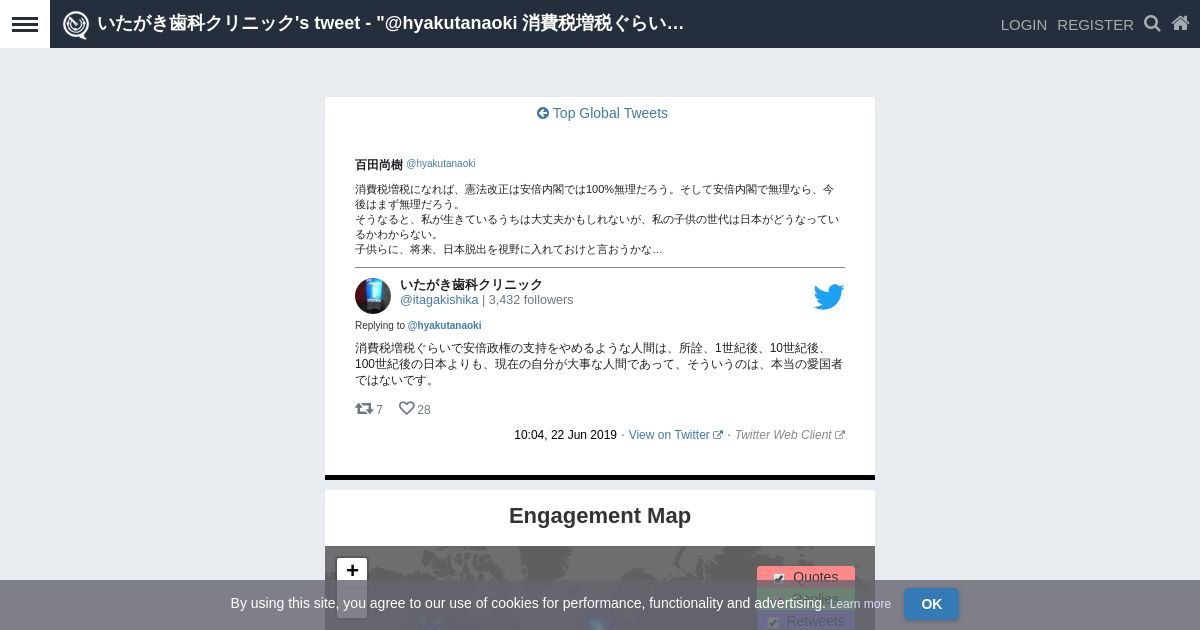Go to home via house icon
Image resolution: width=1200 pixels, height=630 pixels.
tap(1180, 23)
